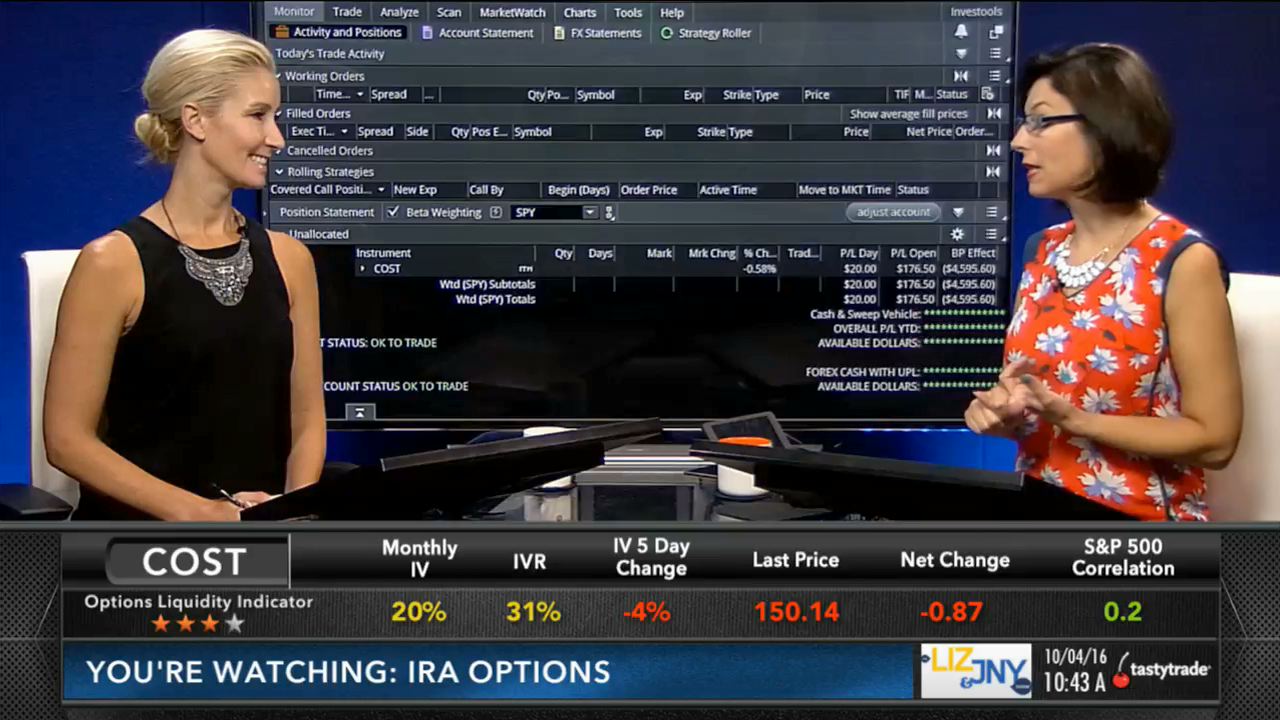The width and height of the screenshot is (1280, 720).
Task: Collapse the Working Orders section
Action: (x=278, y=76)
